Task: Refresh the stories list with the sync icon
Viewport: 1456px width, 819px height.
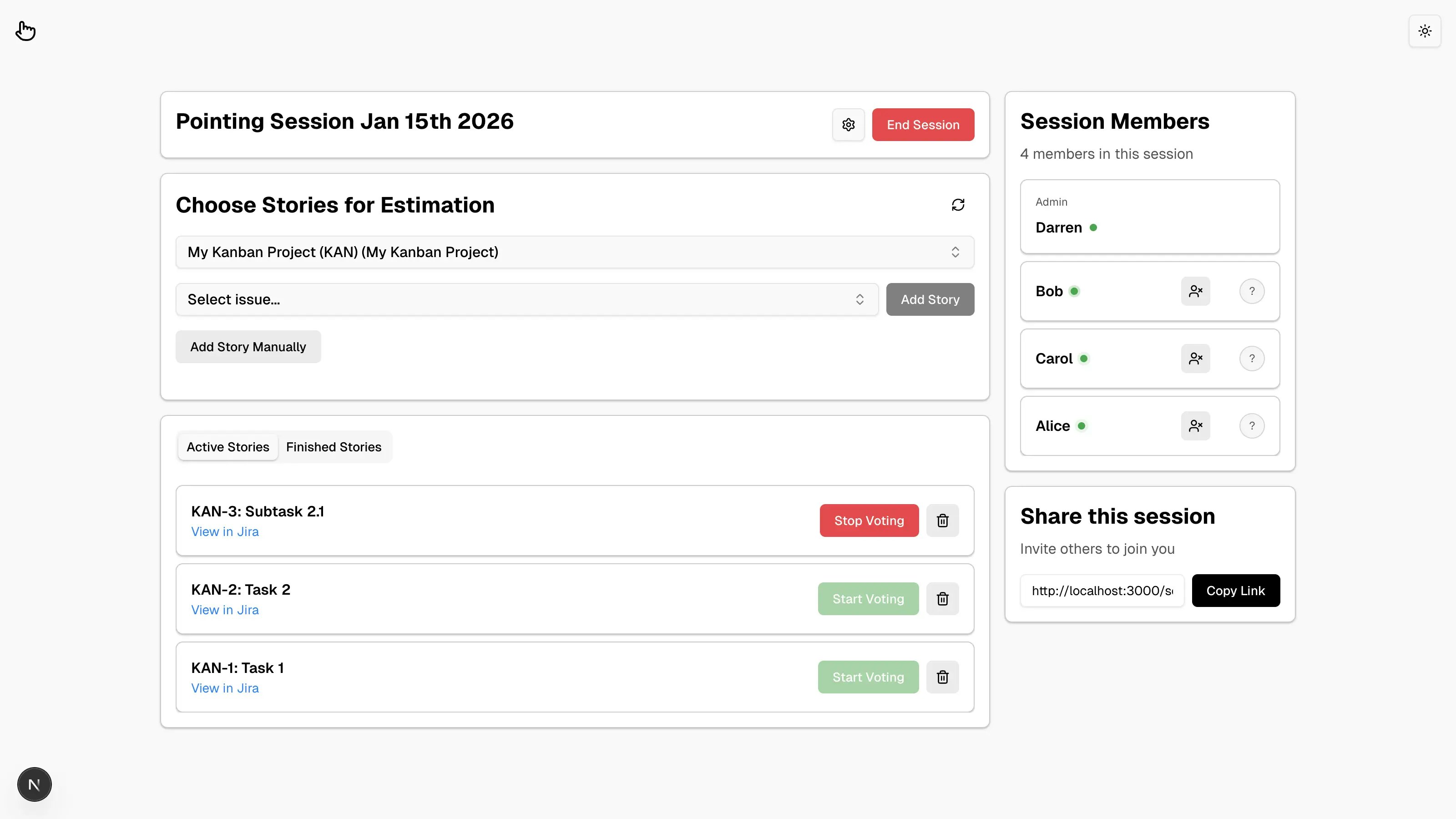Action: click(x=958, y=205)
